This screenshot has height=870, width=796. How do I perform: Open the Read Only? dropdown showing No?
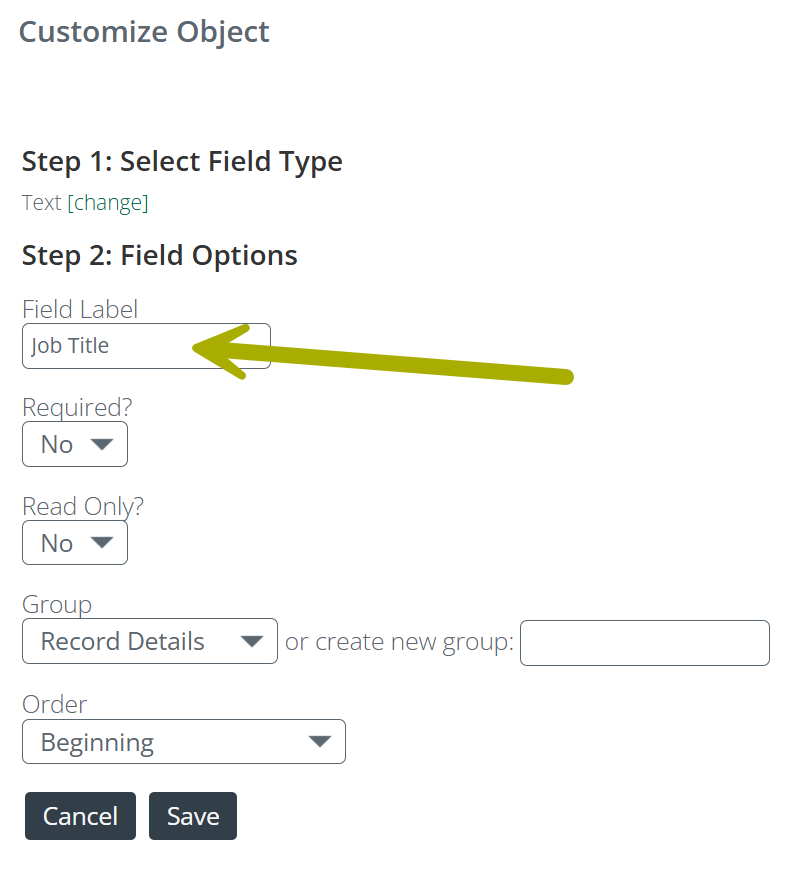coord(75,543)
